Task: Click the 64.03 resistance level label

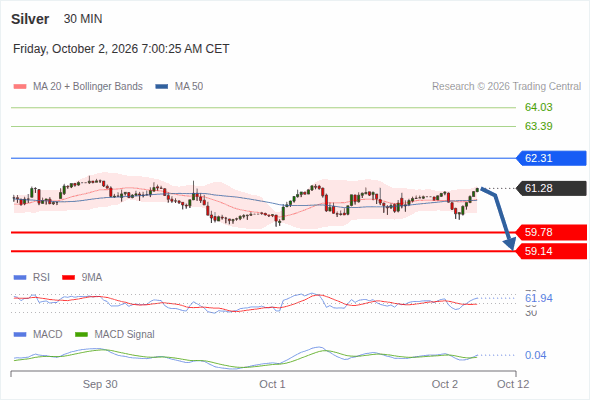Action: pyautogui.click(x=538, y=107)
